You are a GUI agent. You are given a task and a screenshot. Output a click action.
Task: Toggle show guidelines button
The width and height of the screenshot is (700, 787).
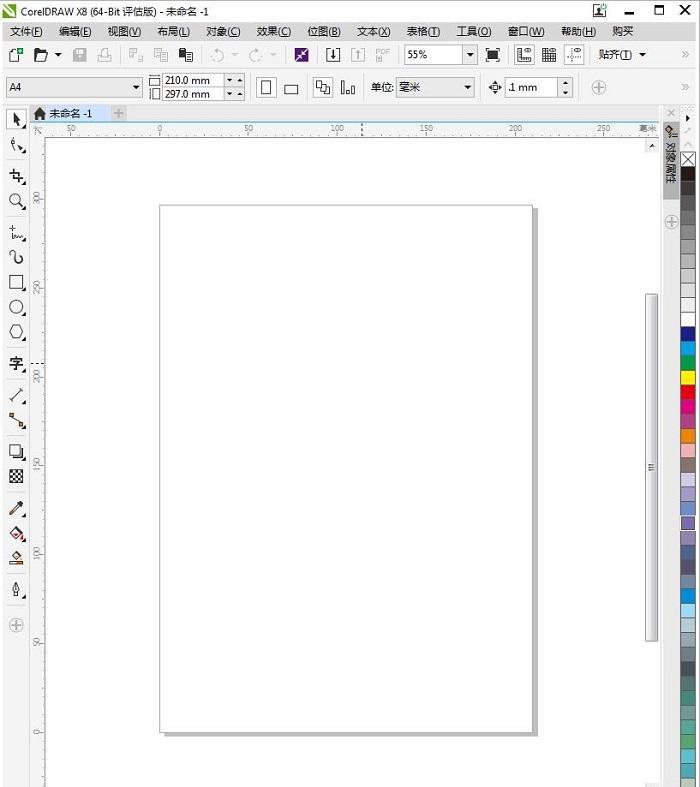(x=574, y=55)
